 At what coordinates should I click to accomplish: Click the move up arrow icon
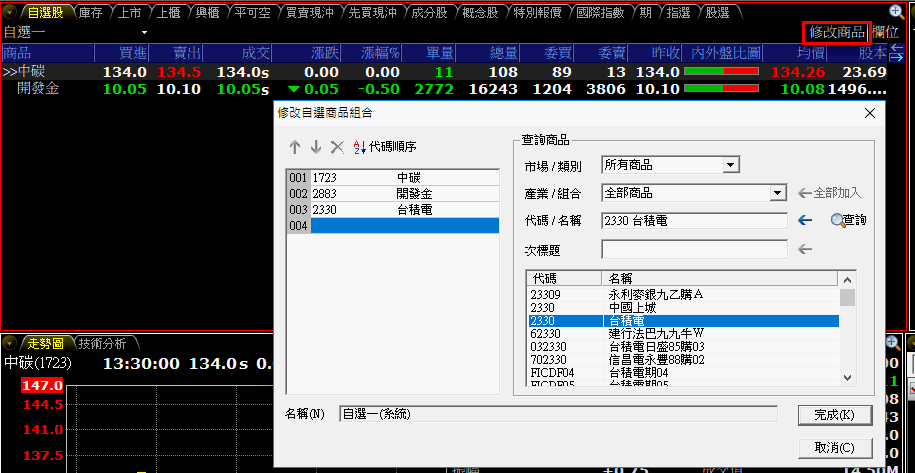point(295,147)
